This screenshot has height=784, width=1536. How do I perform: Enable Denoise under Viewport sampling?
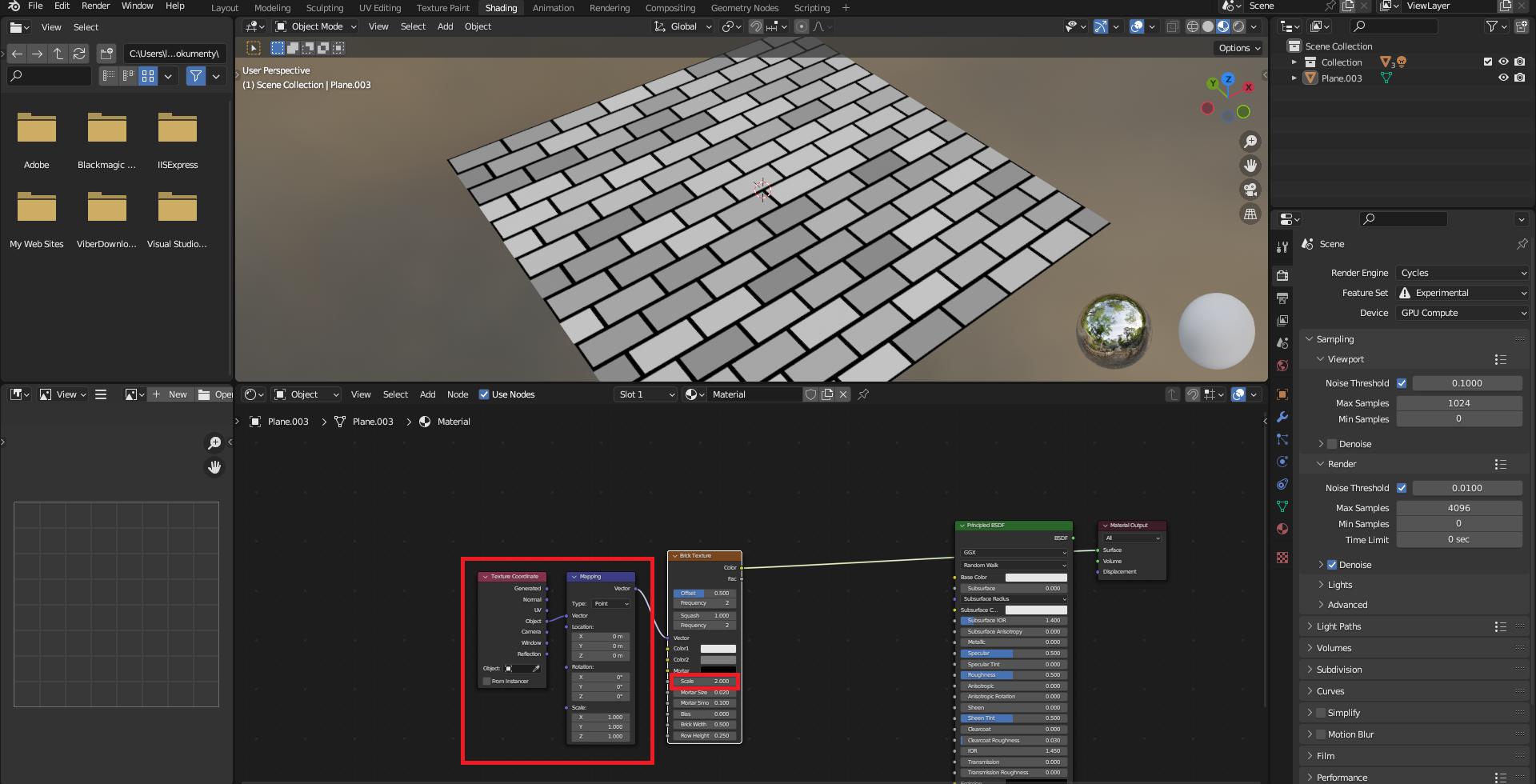click(1332, 444)
